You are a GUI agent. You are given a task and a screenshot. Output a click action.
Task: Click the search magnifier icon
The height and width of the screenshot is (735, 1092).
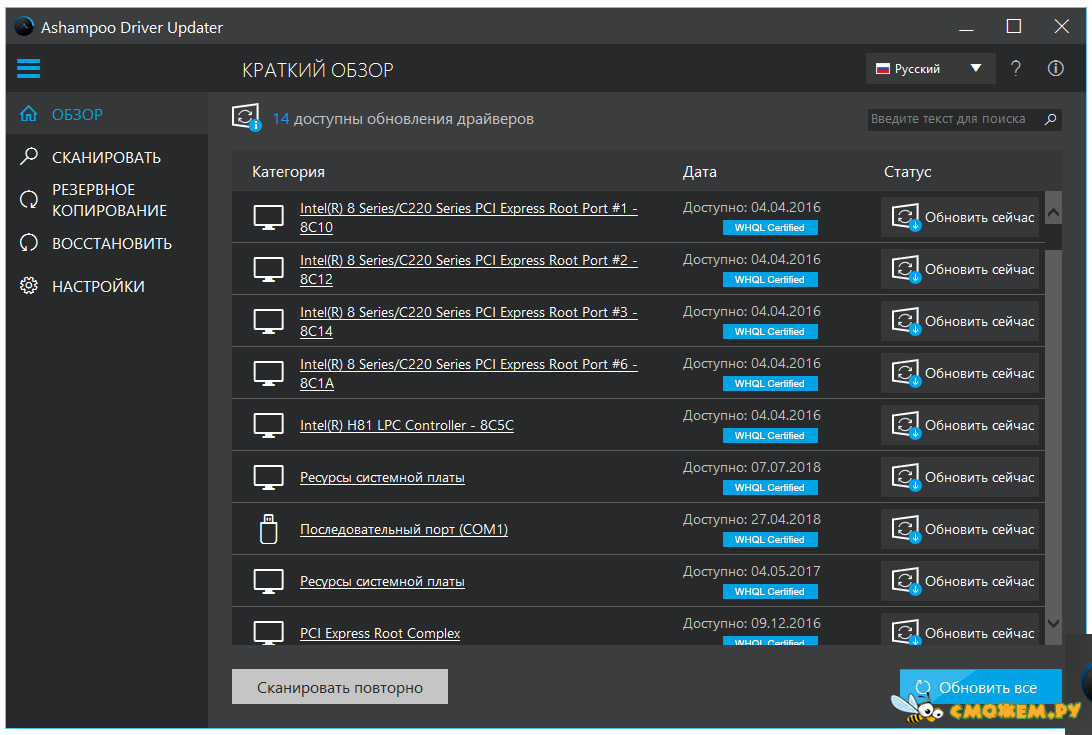click(1050, 119)
